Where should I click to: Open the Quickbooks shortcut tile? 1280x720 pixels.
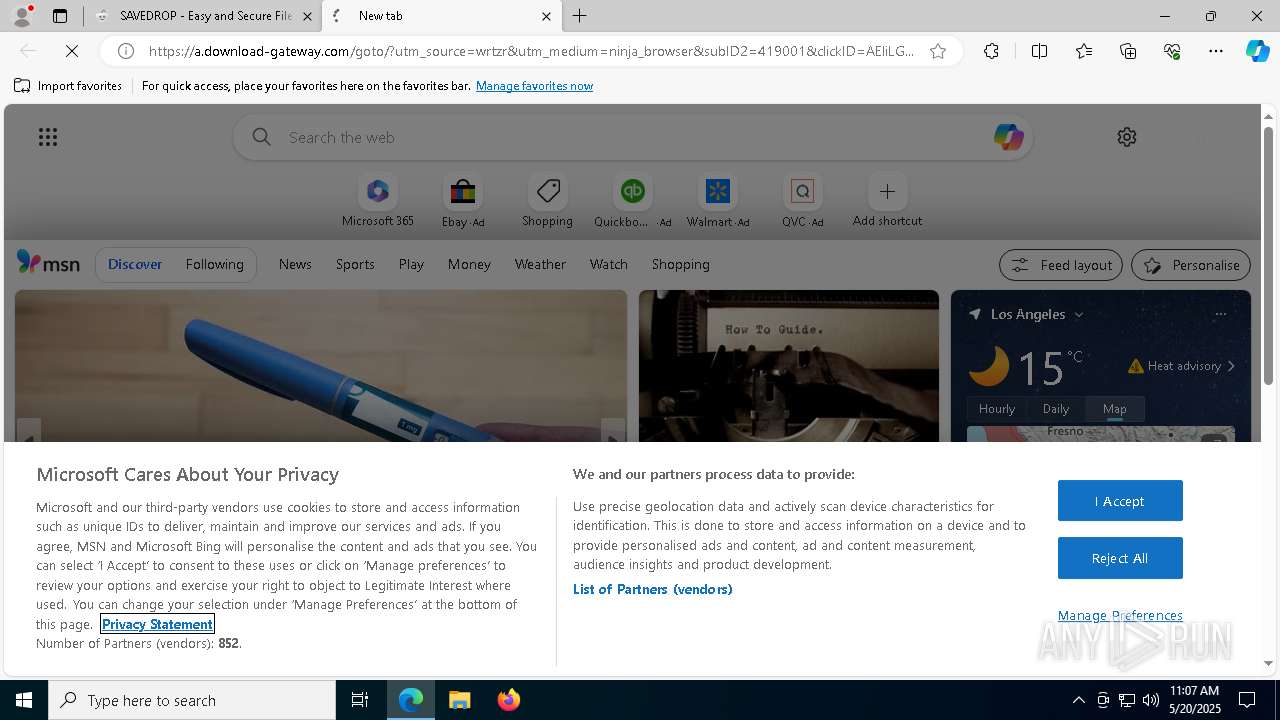633,201
